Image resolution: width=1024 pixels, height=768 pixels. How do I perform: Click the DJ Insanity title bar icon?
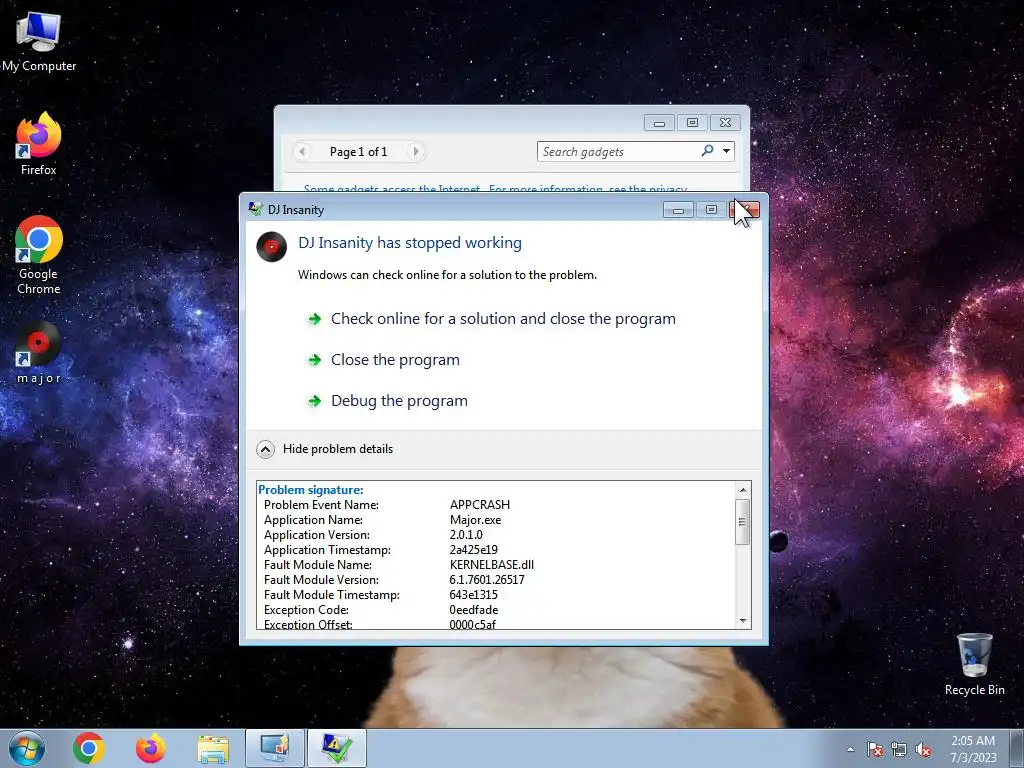point(255,209)
